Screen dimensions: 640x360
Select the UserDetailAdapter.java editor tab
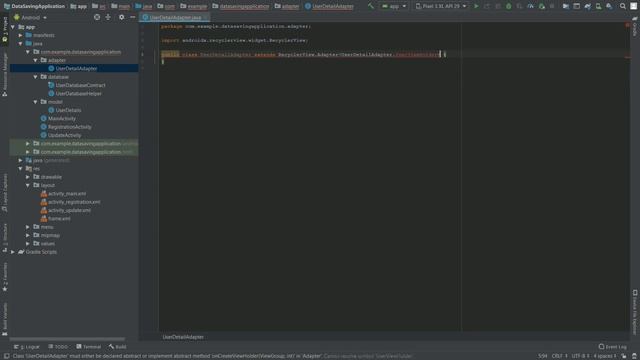[x=175, y=18]
